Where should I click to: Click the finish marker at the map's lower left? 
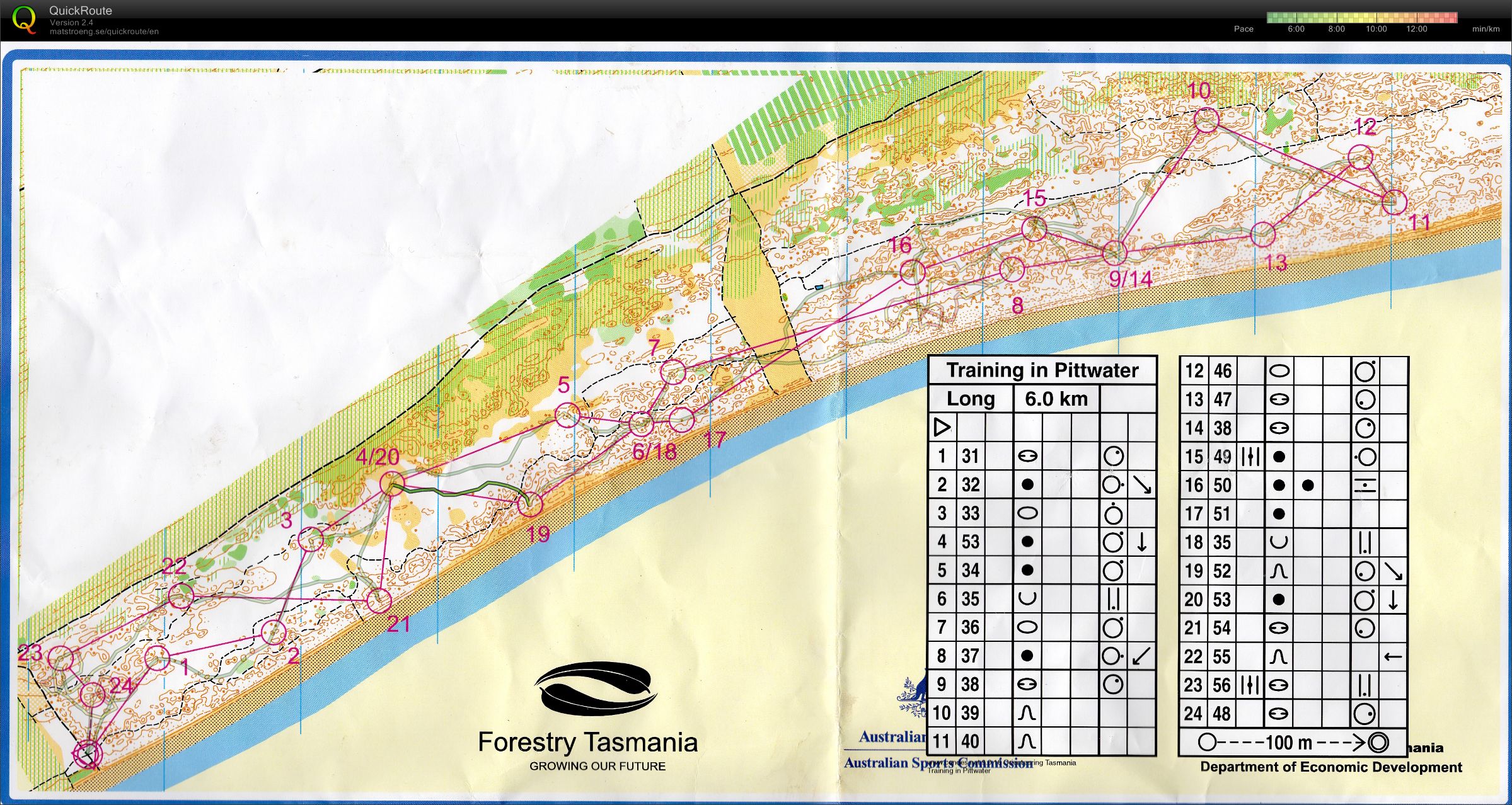click(x=88, y=754)
